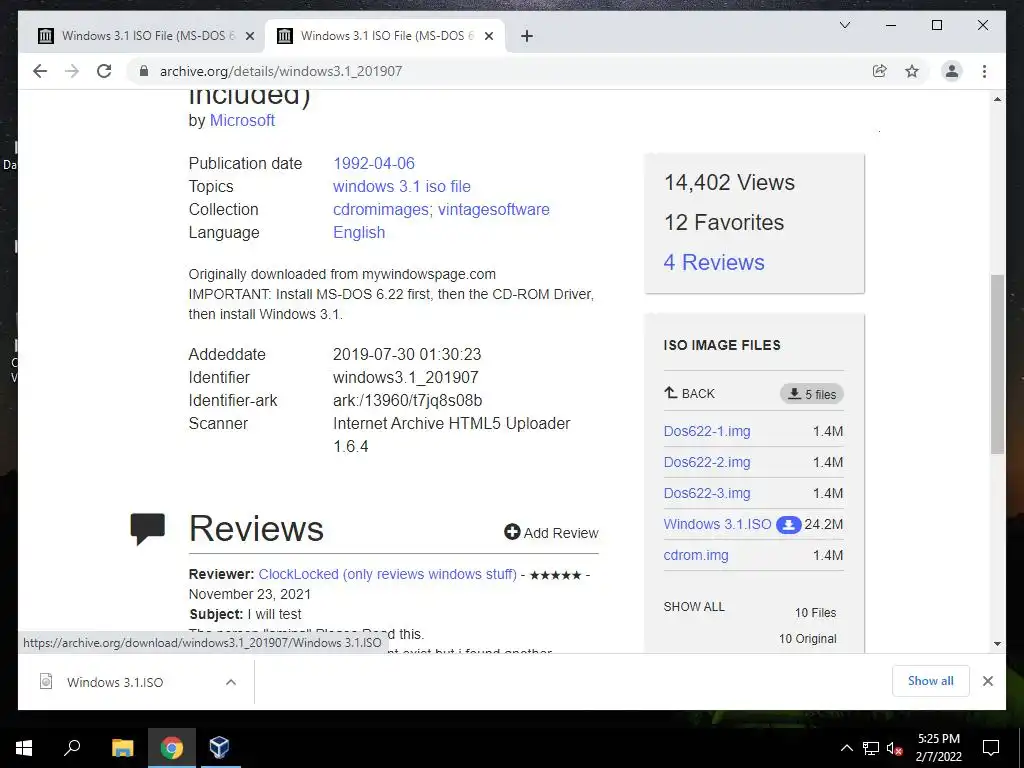Screen dimensions: 1024x768
Task: Open the Windows Start menu
Action: click(24, 748)
